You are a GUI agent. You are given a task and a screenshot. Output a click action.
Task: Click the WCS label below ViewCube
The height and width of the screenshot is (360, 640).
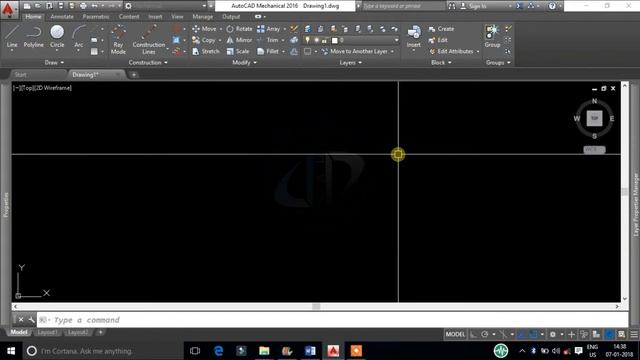point(594,149)
